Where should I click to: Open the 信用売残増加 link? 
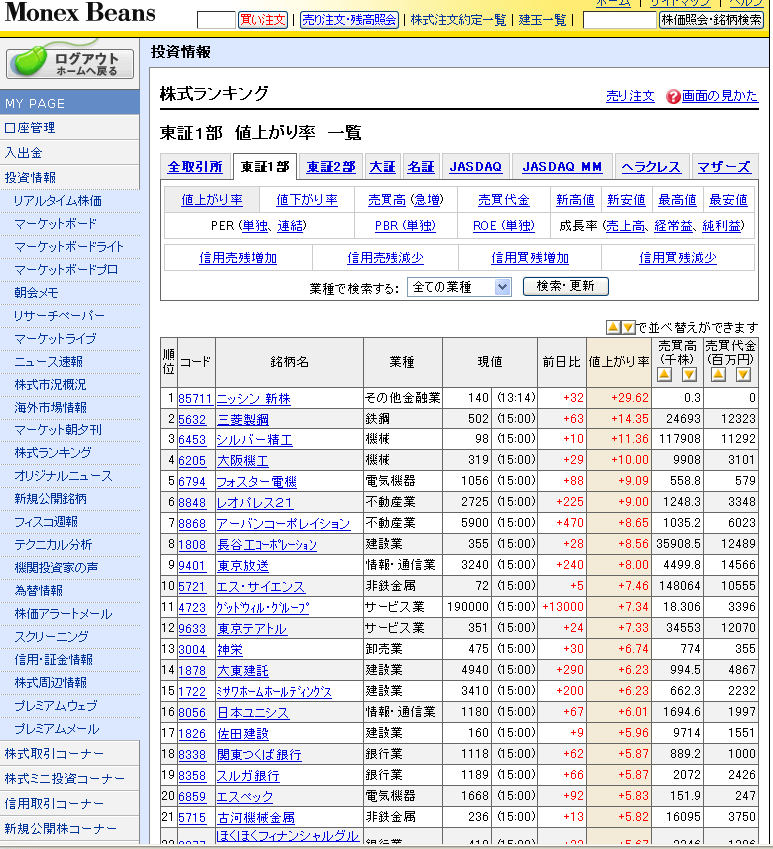[238, 258]
